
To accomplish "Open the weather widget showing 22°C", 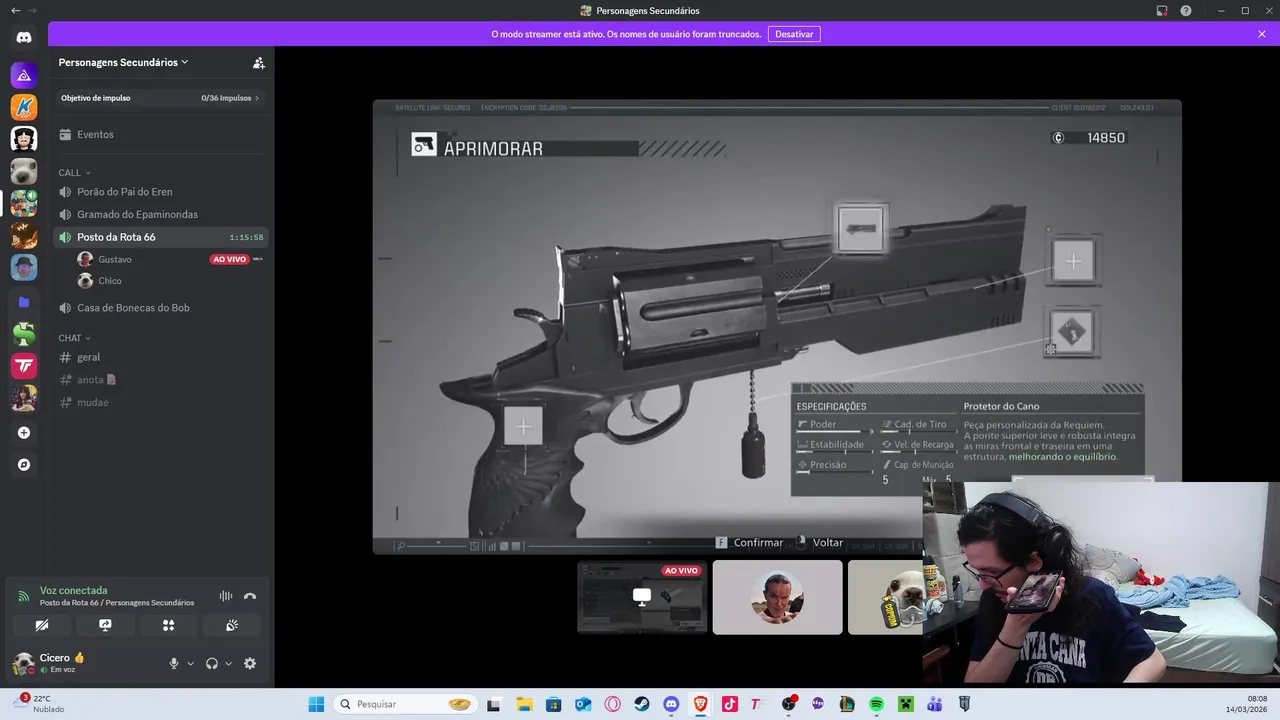I will 40,704.
